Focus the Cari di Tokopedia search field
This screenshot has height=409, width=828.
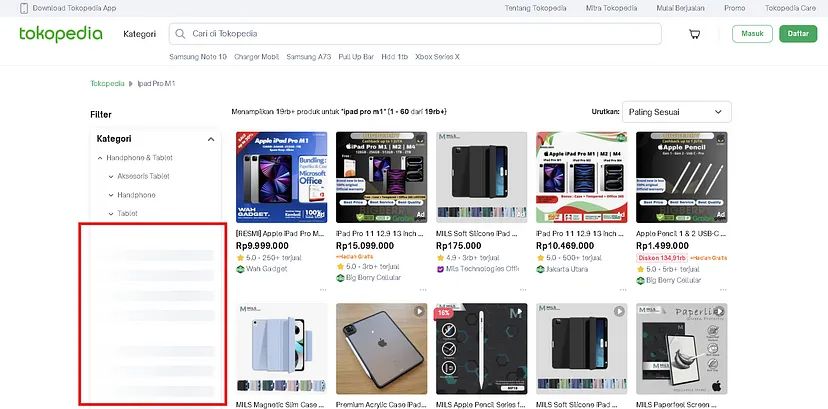click(x=415, y=34)
